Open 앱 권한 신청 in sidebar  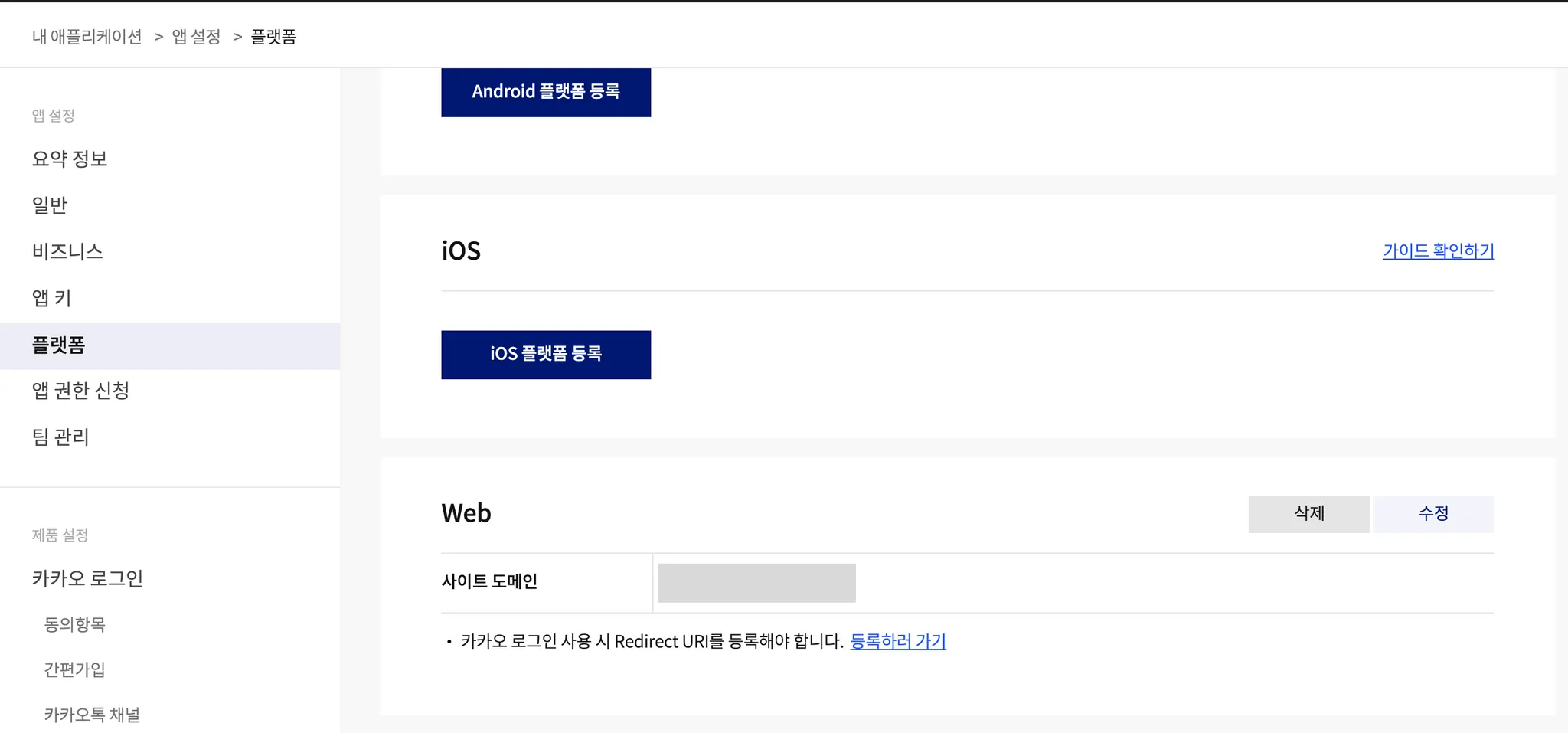click(80, 391)
